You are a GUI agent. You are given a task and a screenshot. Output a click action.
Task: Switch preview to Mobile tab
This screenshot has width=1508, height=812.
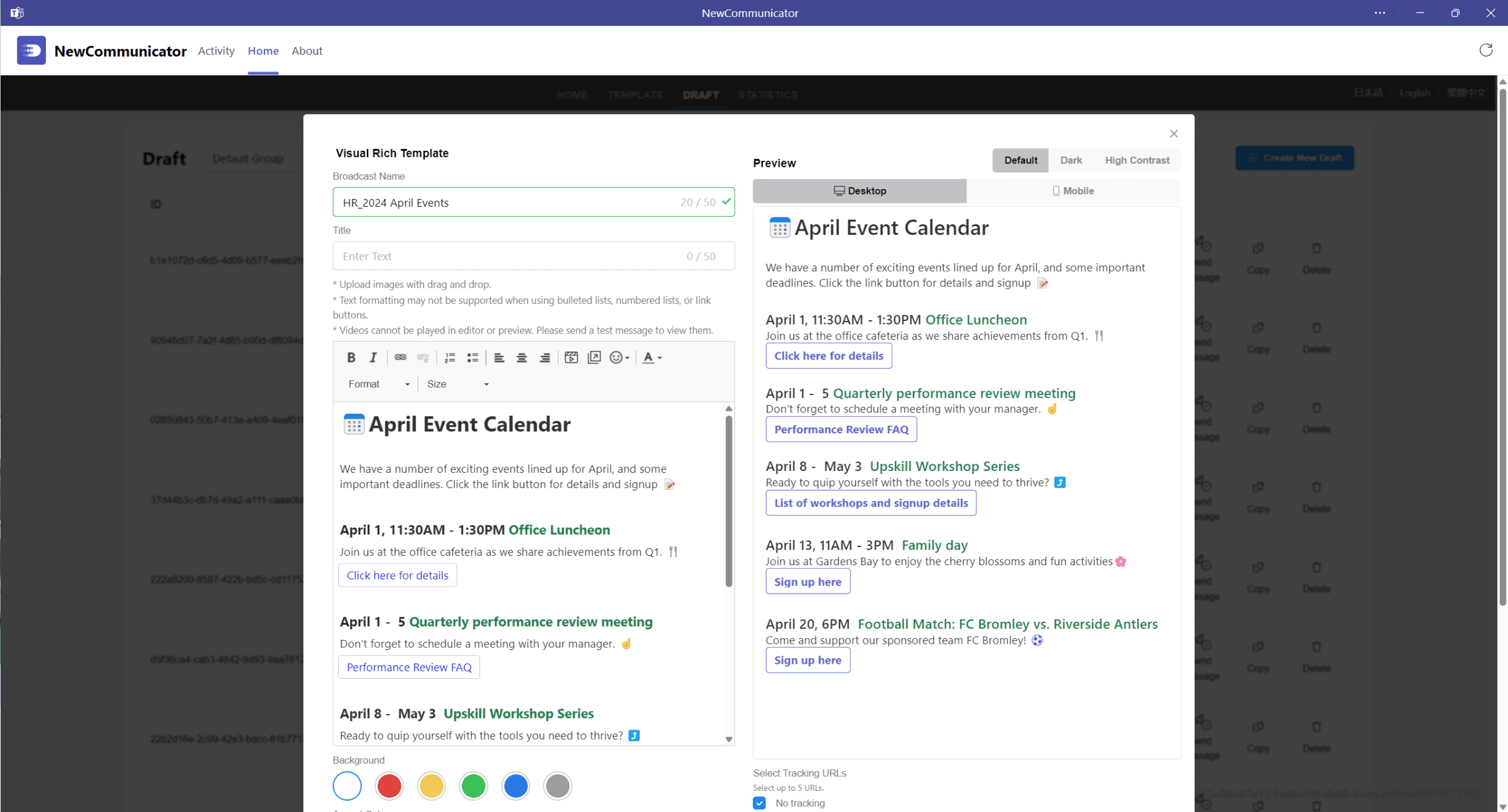tap(1073, 191)
